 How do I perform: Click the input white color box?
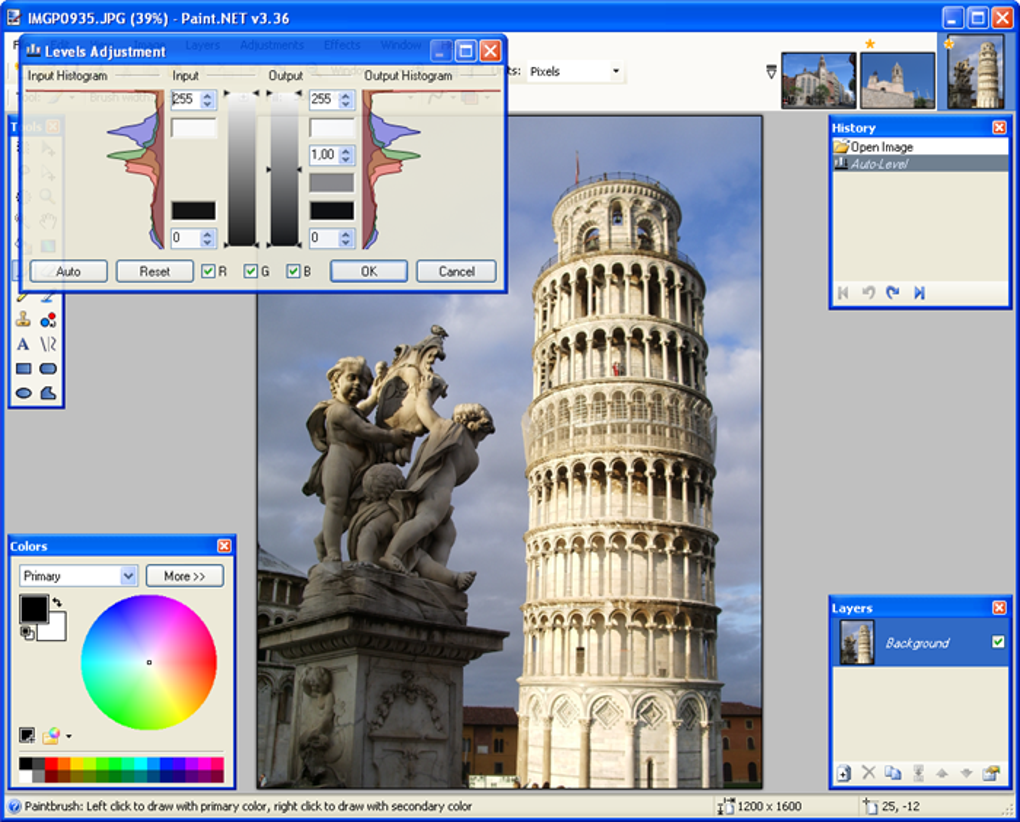click(x=194, y=127)
